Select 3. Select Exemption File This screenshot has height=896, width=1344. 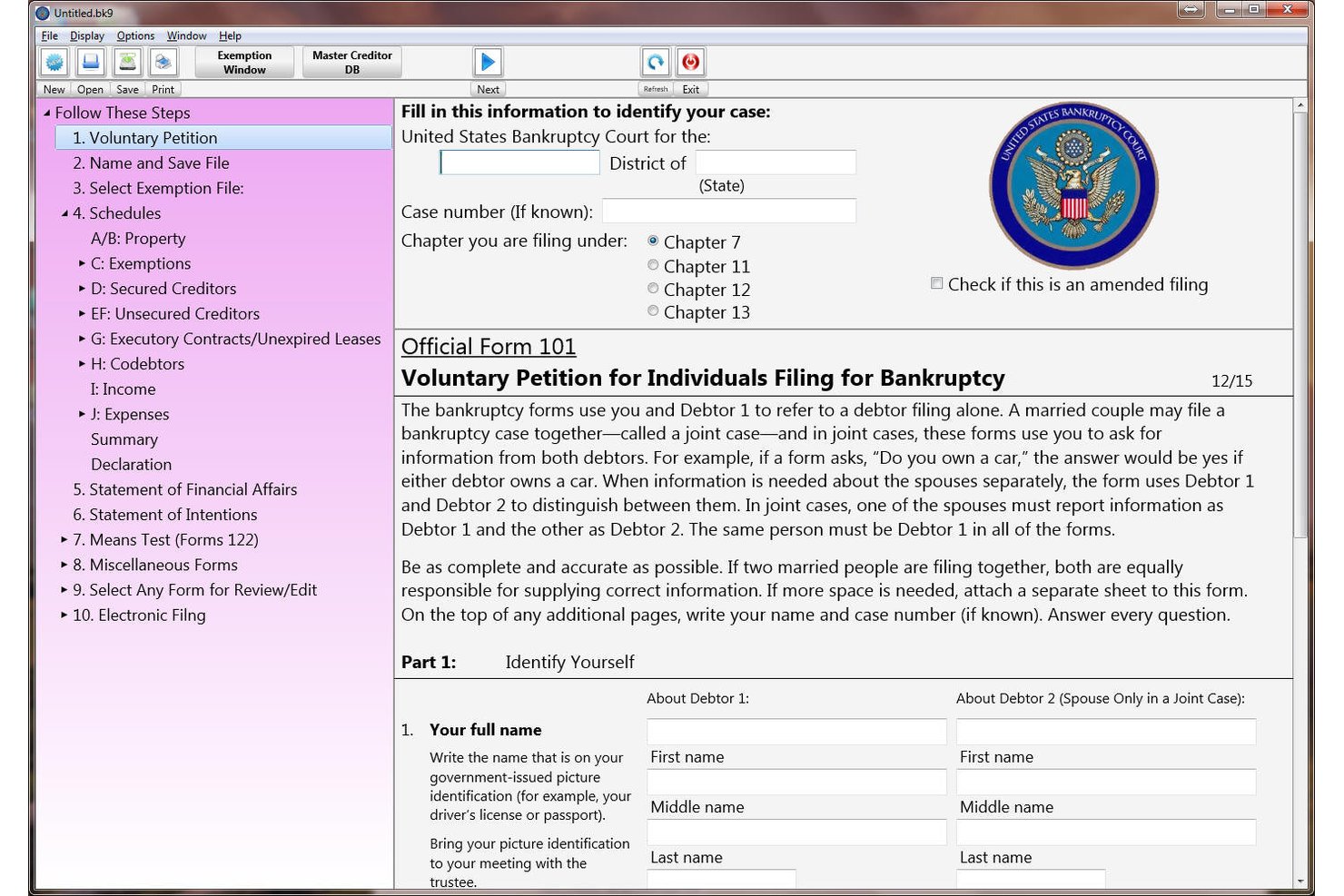pyautogui.click(x=158, y=188)
